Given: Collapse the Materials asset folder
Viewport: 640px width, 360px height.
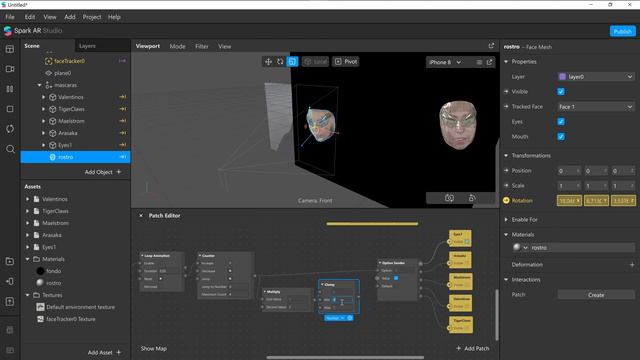Looking at the screenshot, I should pos(28,259).
